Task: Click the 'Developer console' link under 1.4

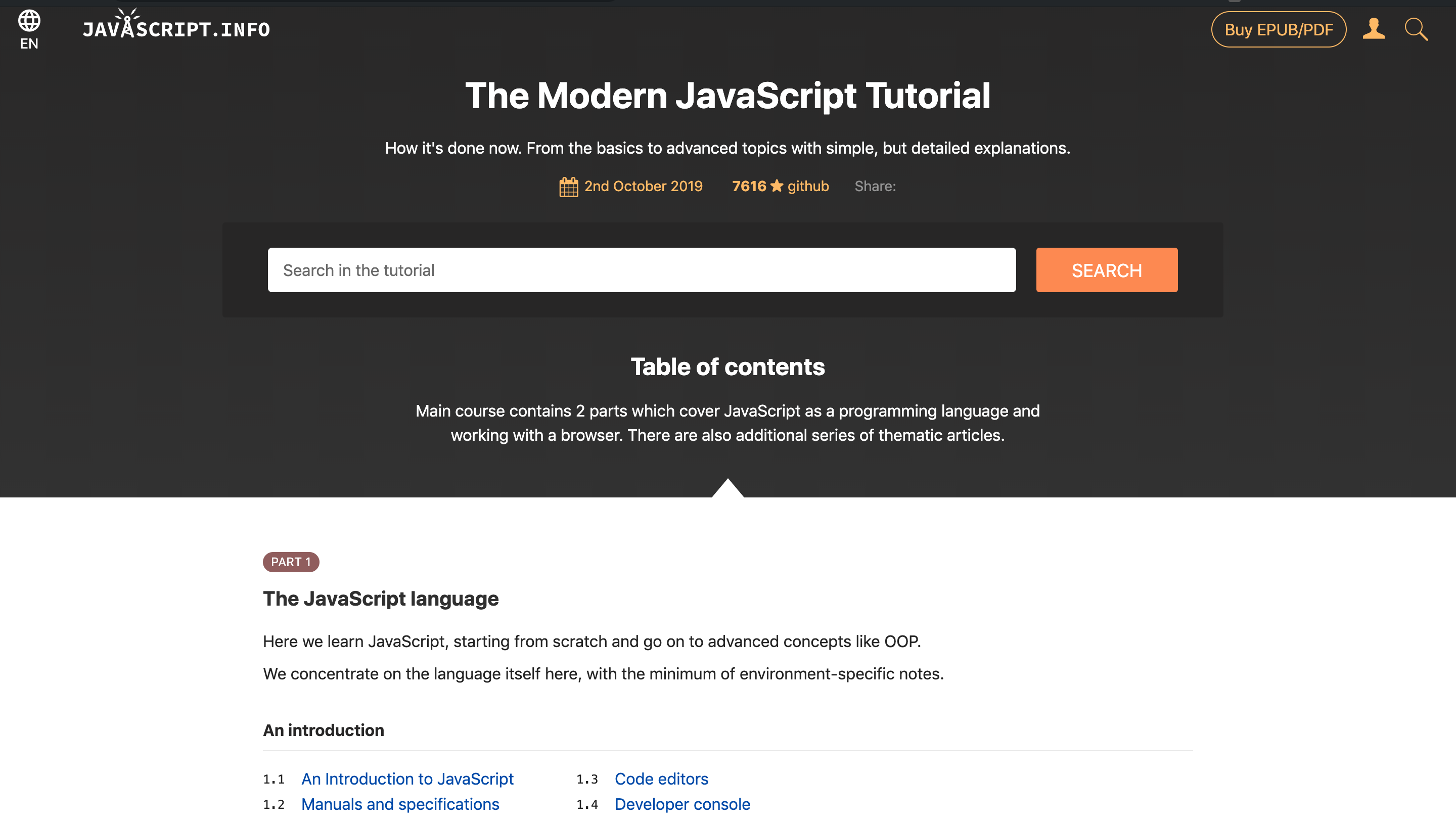Action: coord(682,804)
